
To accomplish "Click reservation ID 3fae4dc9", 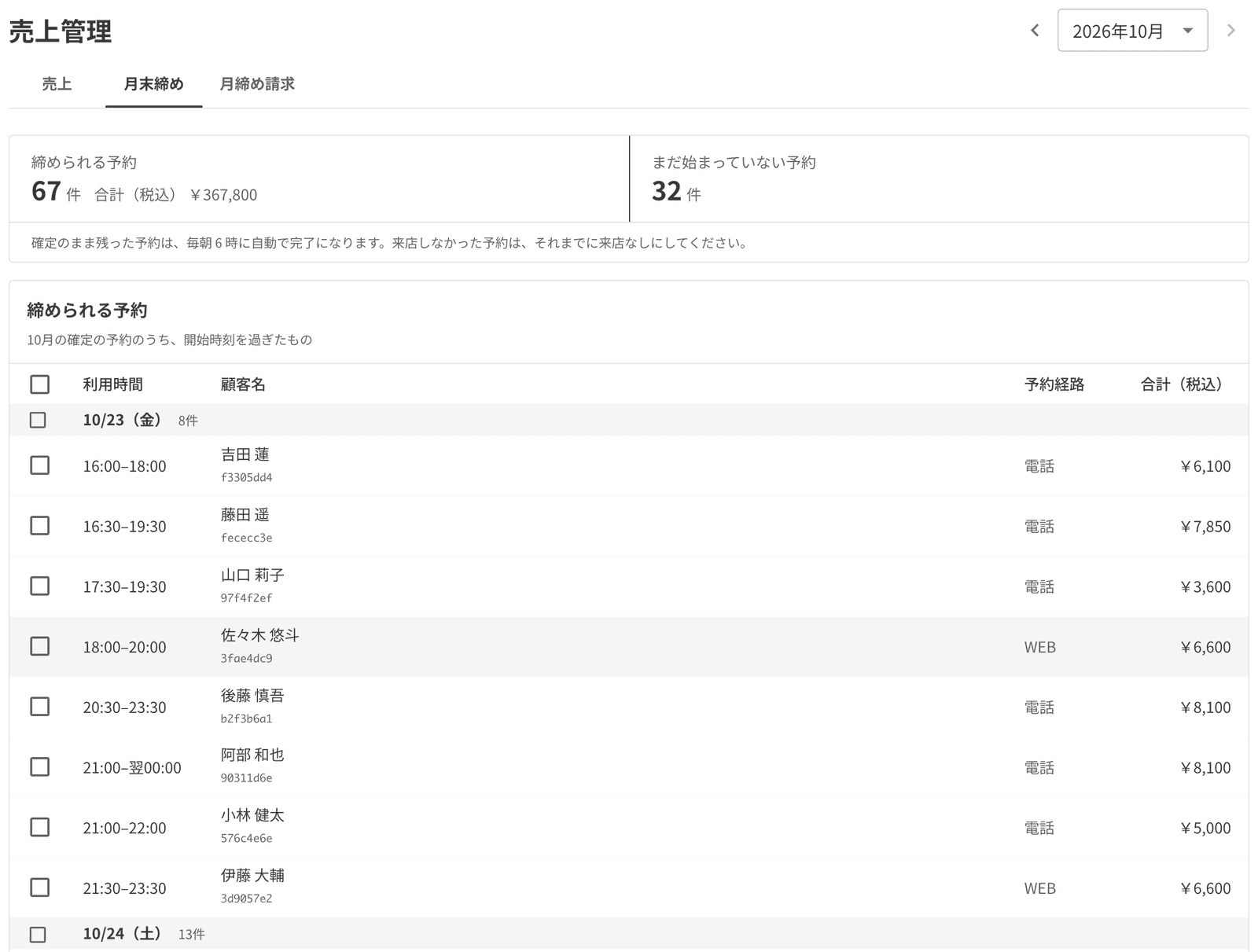I will (x=247, y=658).
